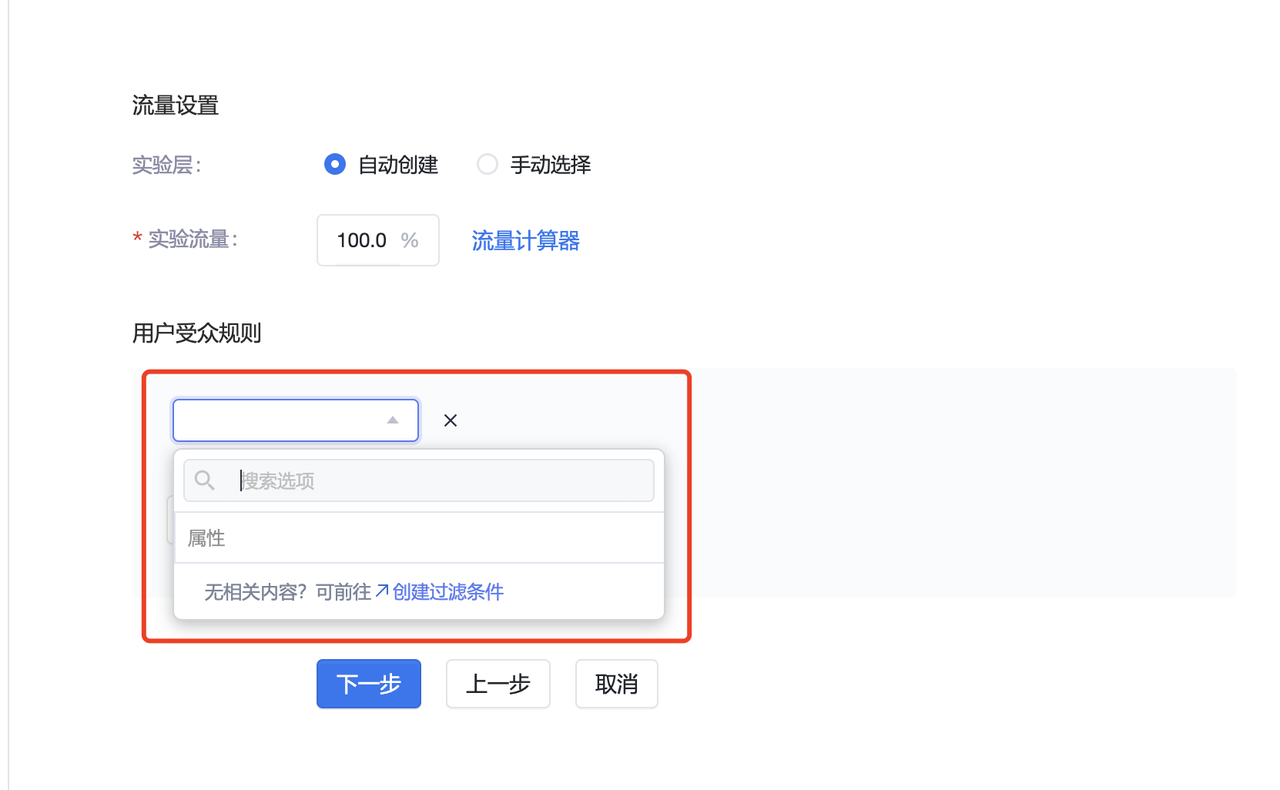The height and width of the screenshot is (790, 1280).
Task: Click the 实验层 label
Action: [x=167, y=165]
